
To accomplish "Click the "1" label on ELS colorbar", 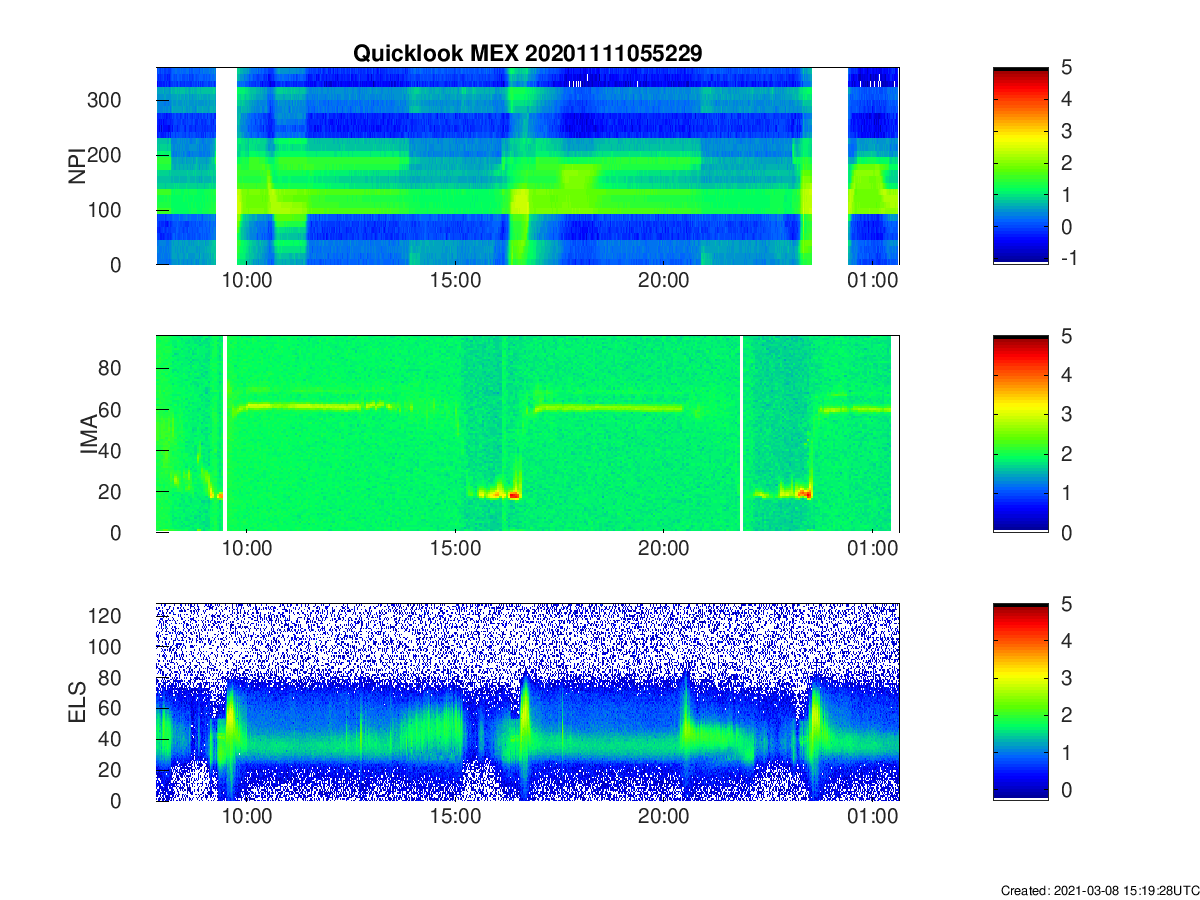I will click(1066, 752).
